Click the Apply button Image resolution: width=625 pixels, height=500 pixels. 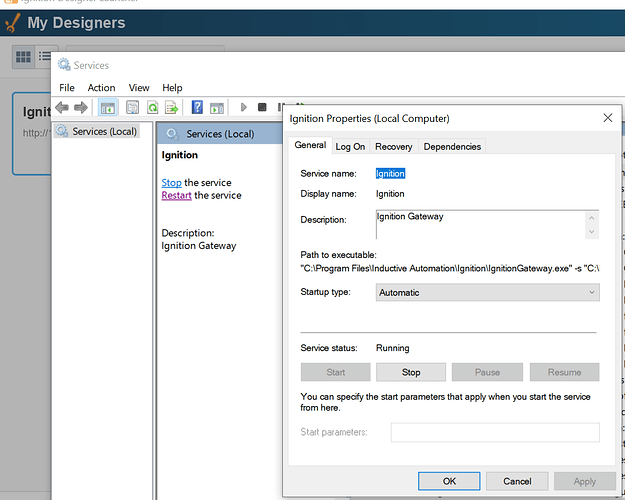tap(585, 481)
